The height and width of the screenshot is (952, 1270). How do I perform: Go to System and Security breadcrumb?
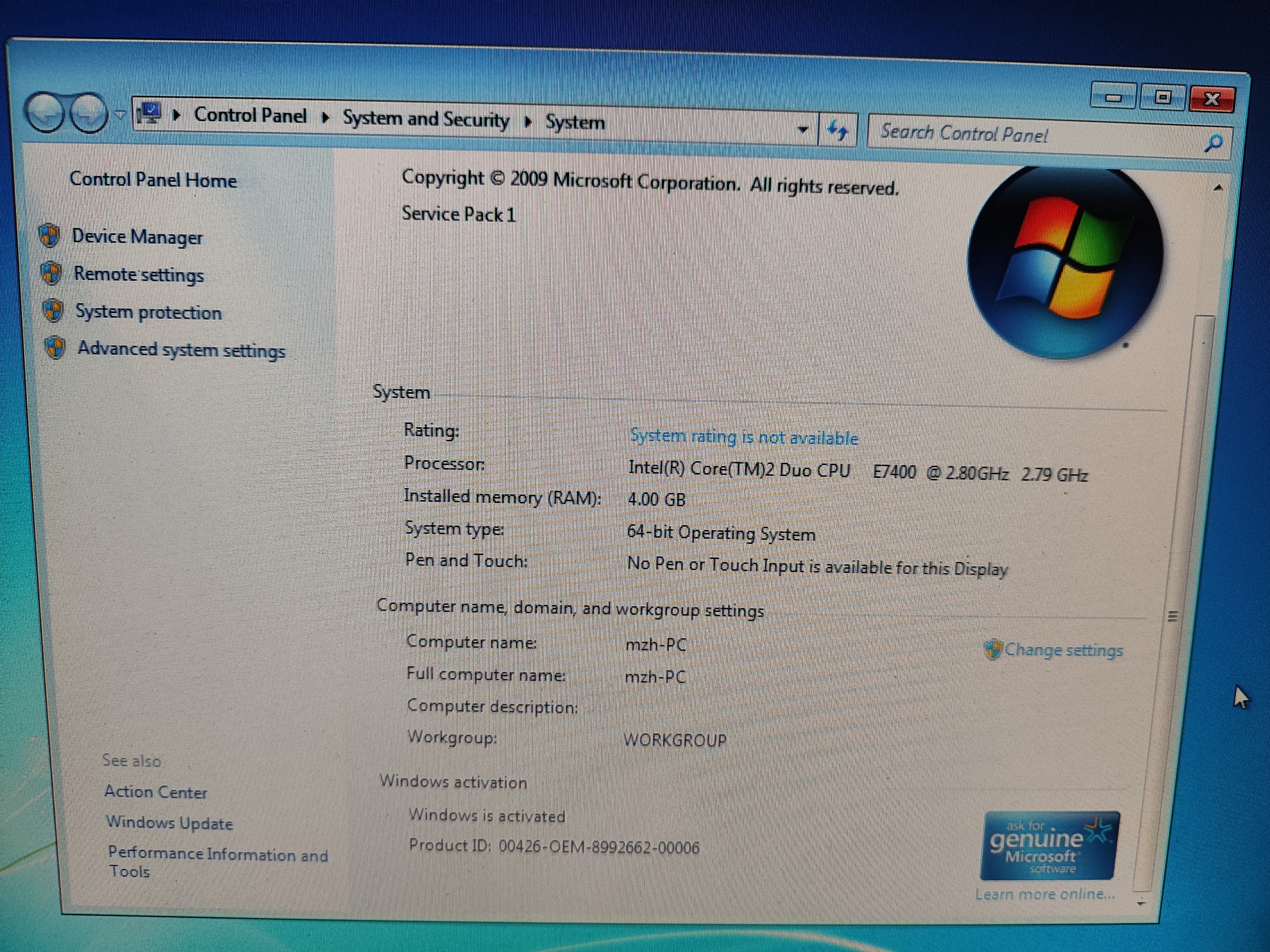[426, 119]
